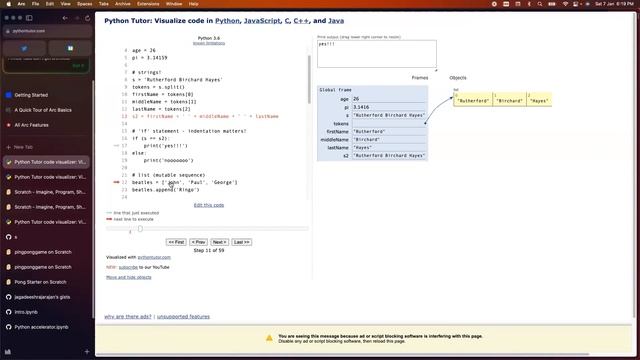Click the Edit this code link
Viewport: 640px width, 360px height.
point(209,205)
